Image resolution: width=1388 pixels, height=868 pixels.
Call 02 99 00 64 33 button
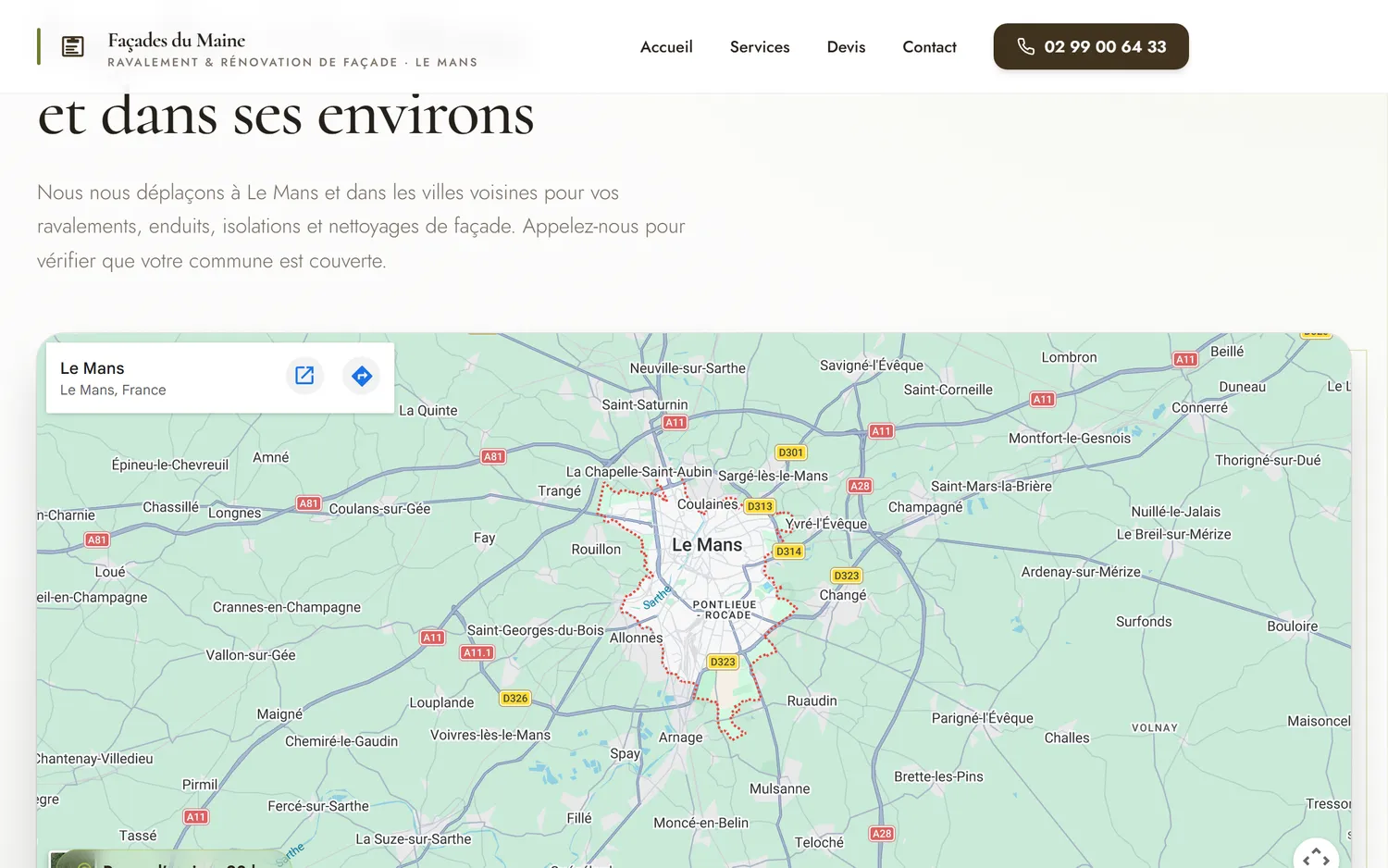[x=1091, y=46]
